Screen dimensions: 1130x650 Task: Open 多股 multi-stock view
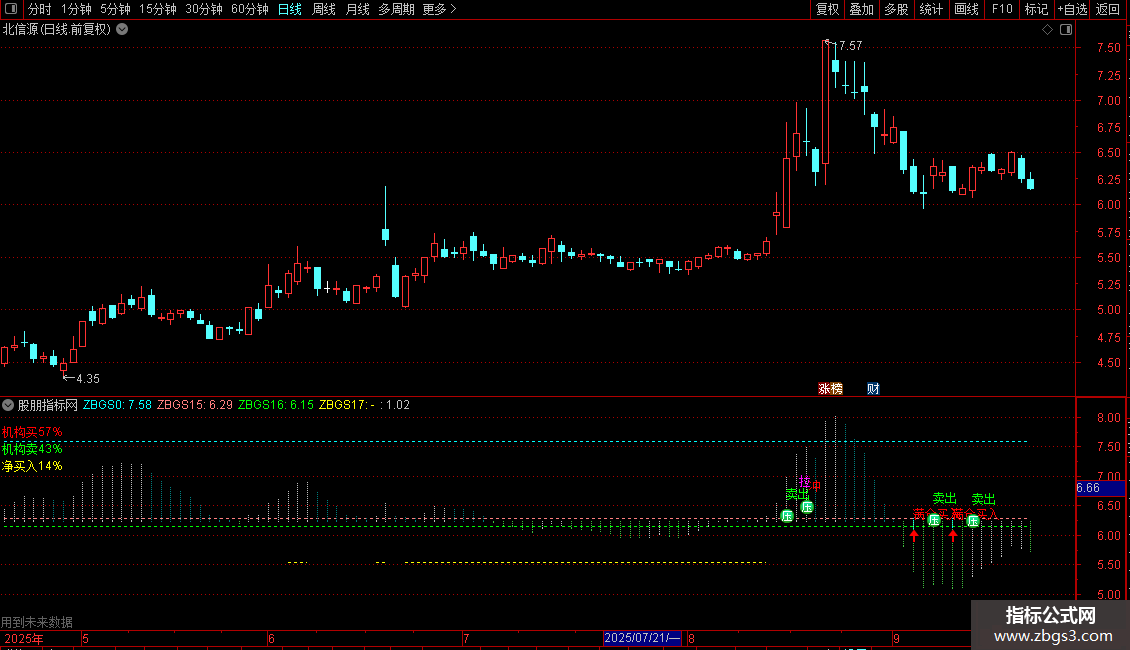tap(897, 9)
